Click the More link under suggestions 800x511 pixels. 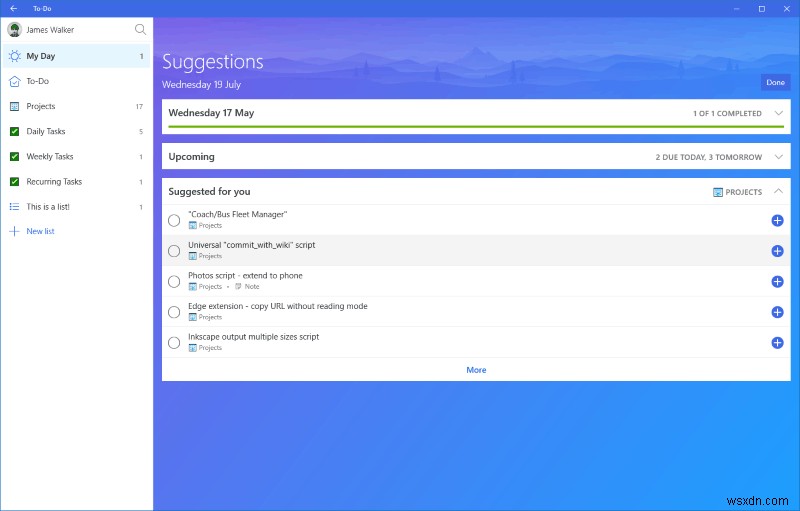coord(476,370)
